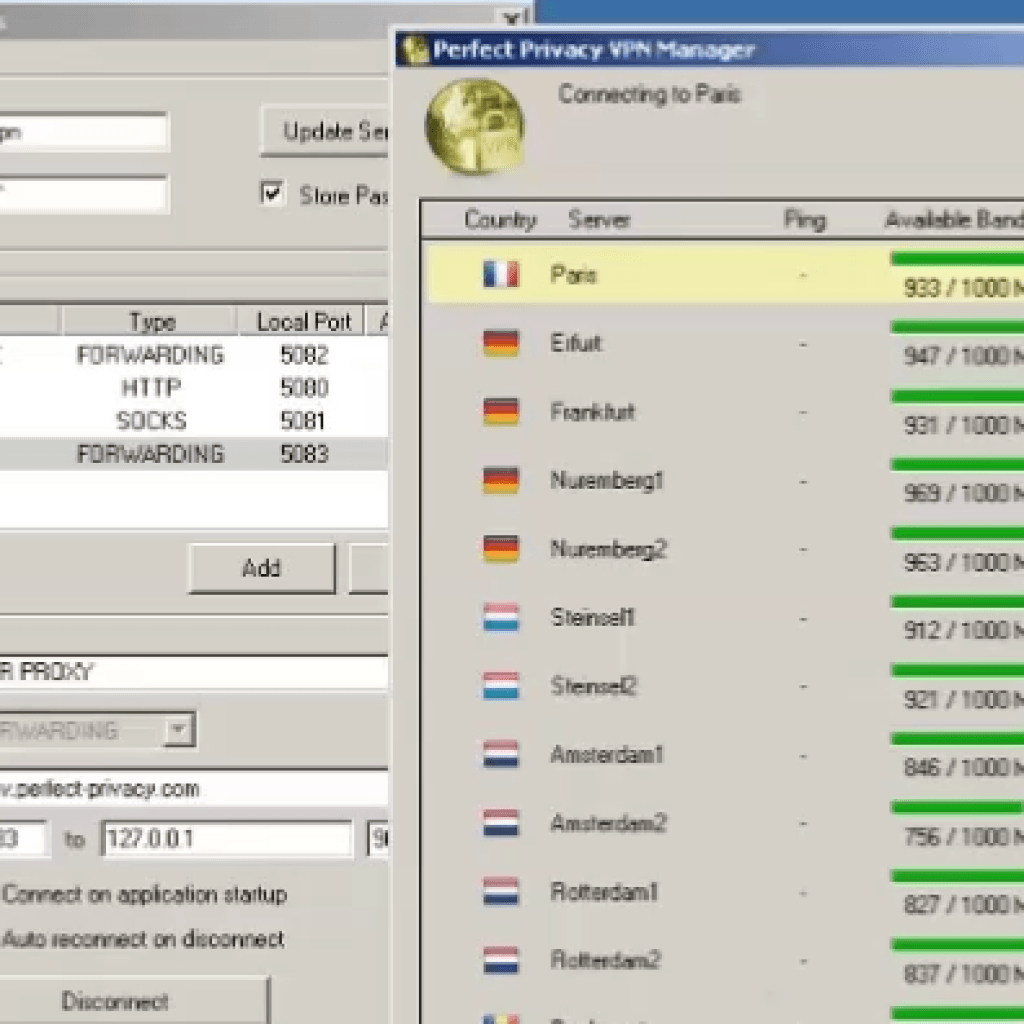Image resolution: width=1024 pixels, height=1024 pixels.
Task: Select the Luxembourg flag beside Steinsel1
Action: point(501,617)
